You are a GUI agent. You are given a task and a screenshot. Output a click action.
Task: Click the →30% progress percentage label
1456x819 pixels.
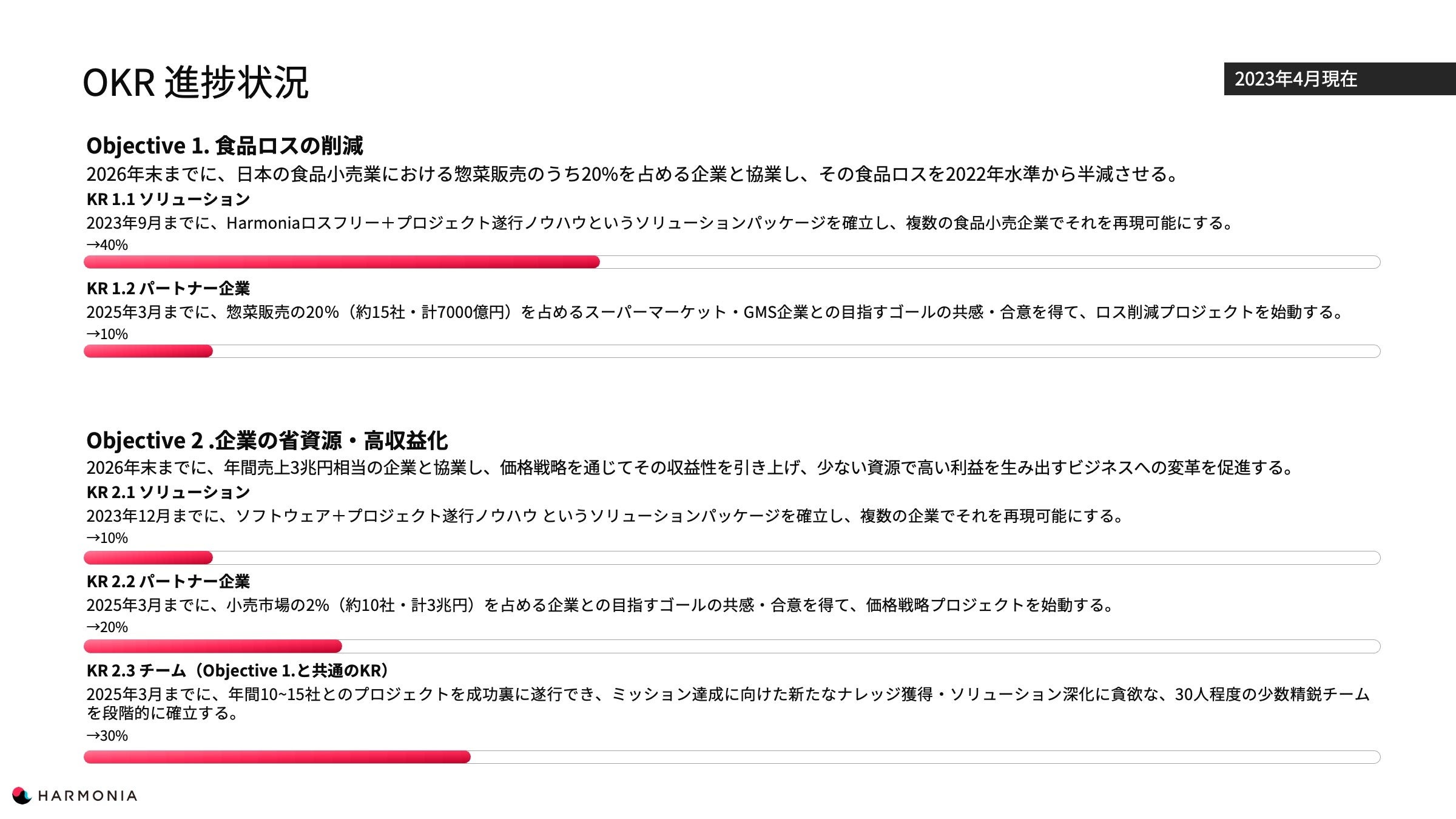(107, 736)
